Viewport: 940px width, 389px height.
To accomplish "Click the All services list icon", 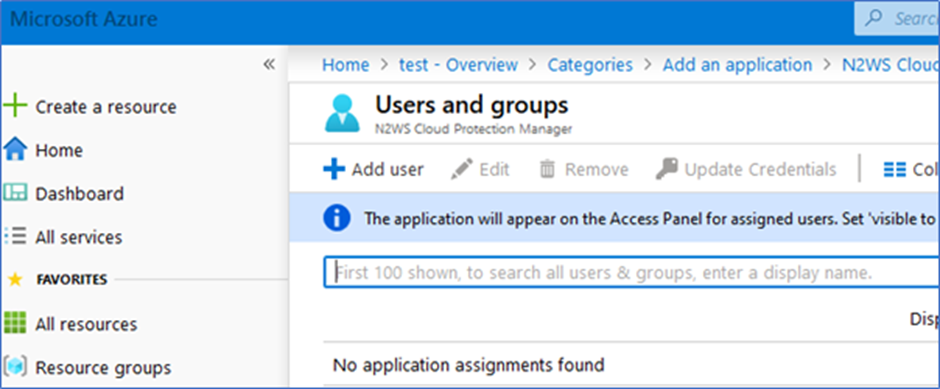I will pos(15,236).
